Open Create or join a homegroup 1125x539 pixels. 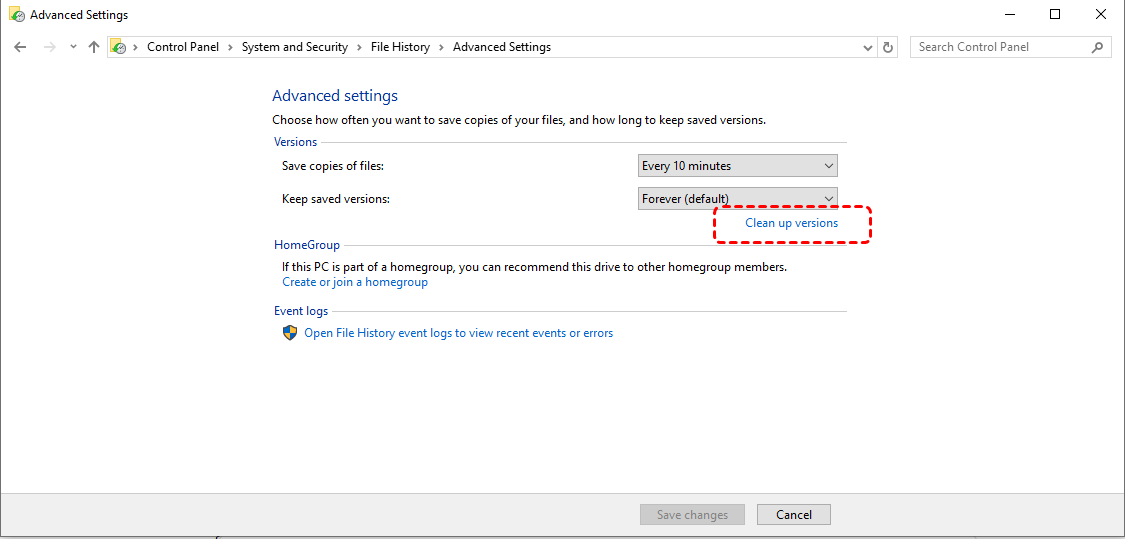[x=355, y=282]
